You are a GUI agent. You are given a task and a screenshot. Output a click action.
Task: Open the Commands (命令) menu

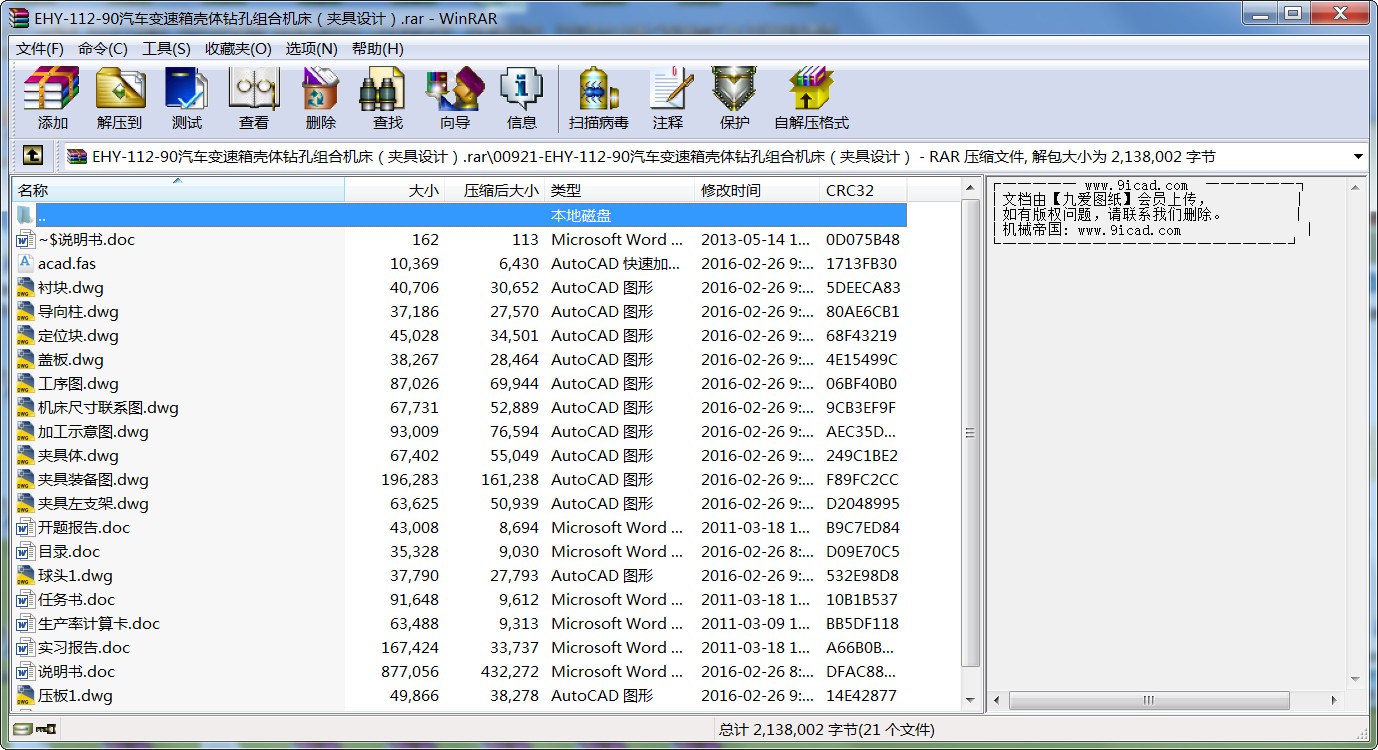pyautogui.click(x=103, y=48)
